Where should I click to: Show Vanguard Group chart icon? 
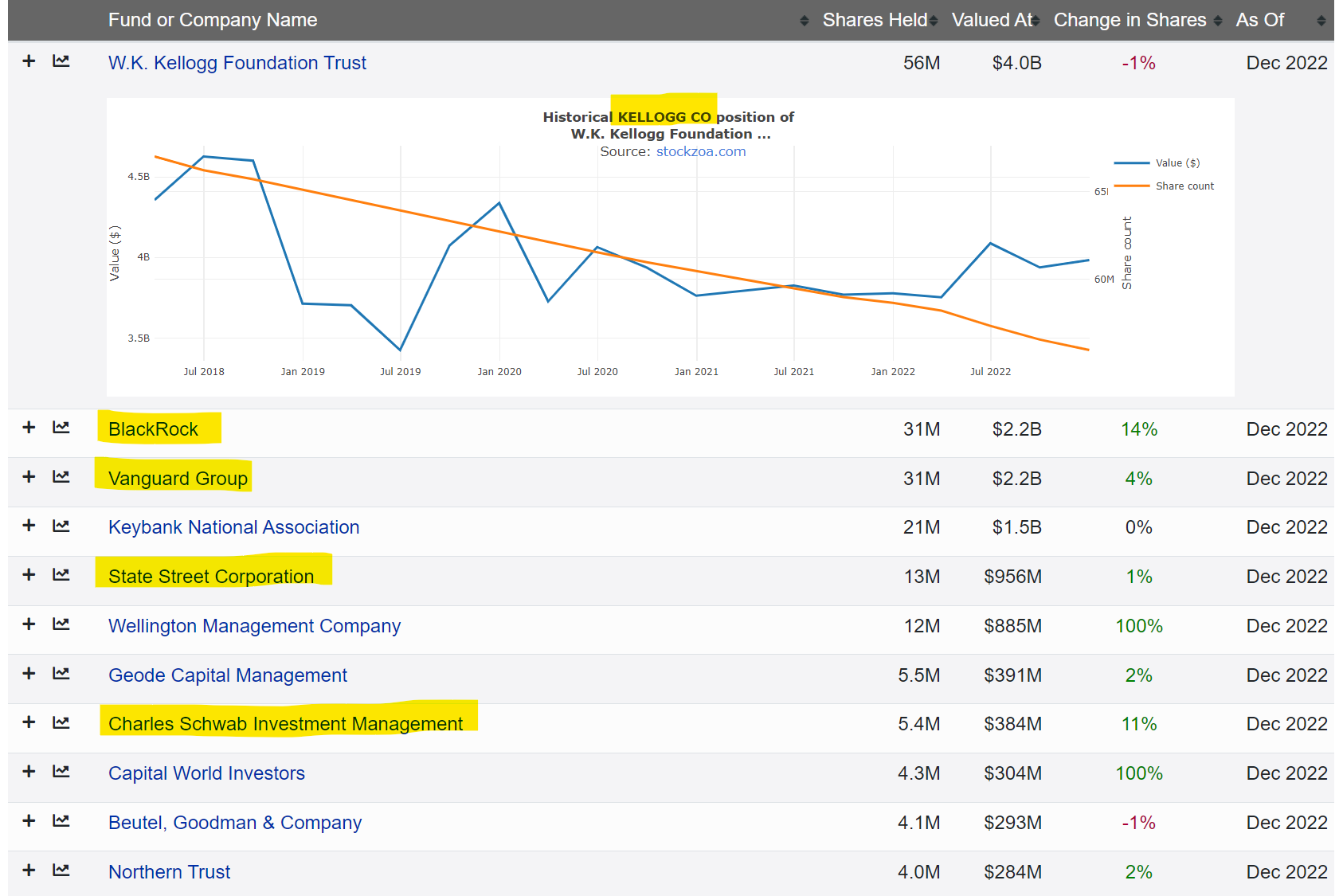61,477
